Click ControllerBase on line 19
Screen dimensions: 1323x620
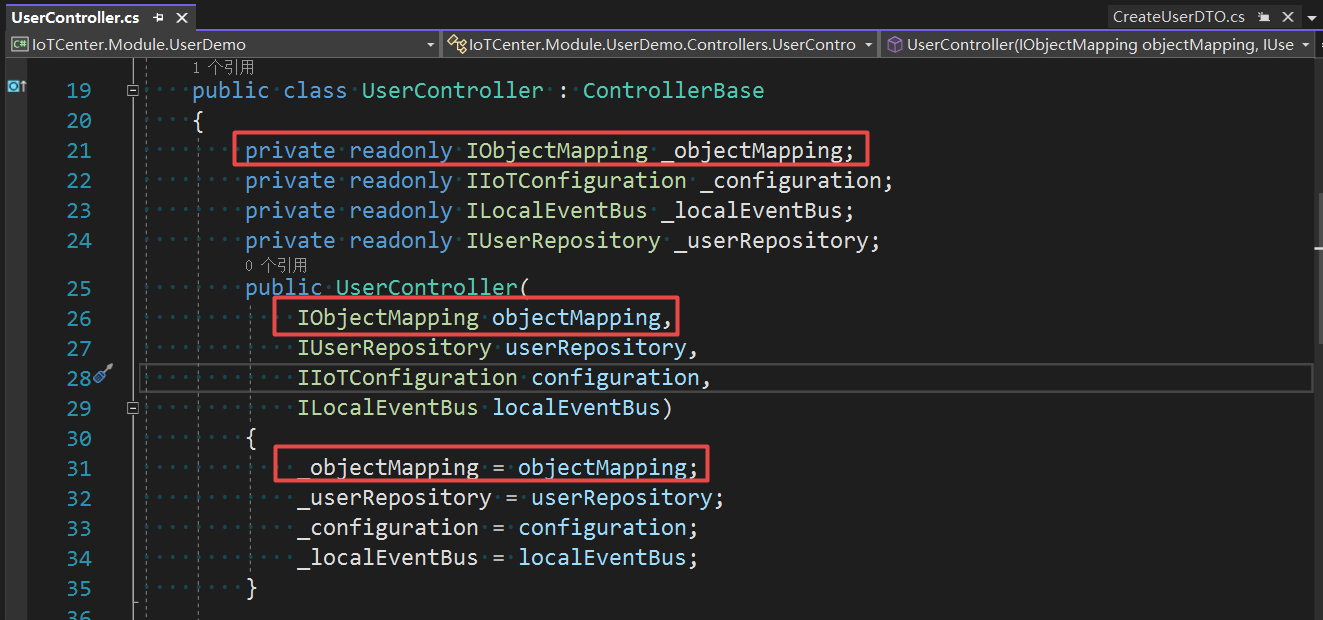(673, 91)
